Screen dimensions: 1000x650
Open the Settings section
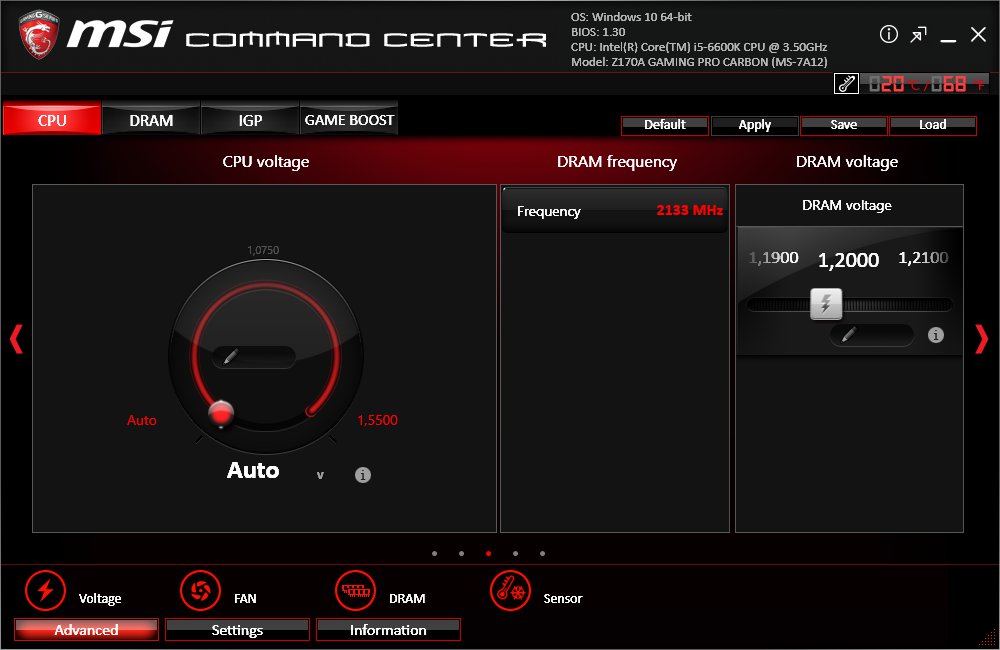tap(237, 630)
